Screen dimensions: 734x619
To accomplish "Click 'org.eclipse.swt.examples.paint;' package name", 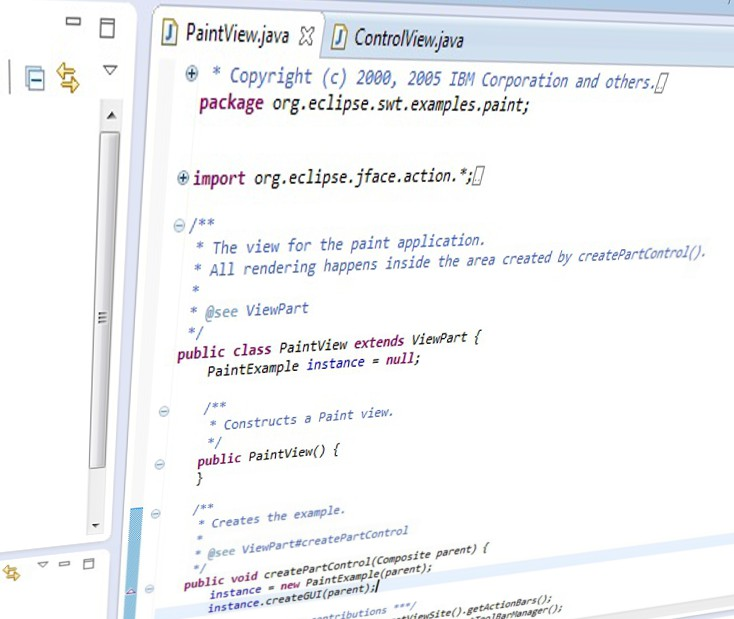I will point(401,104).
